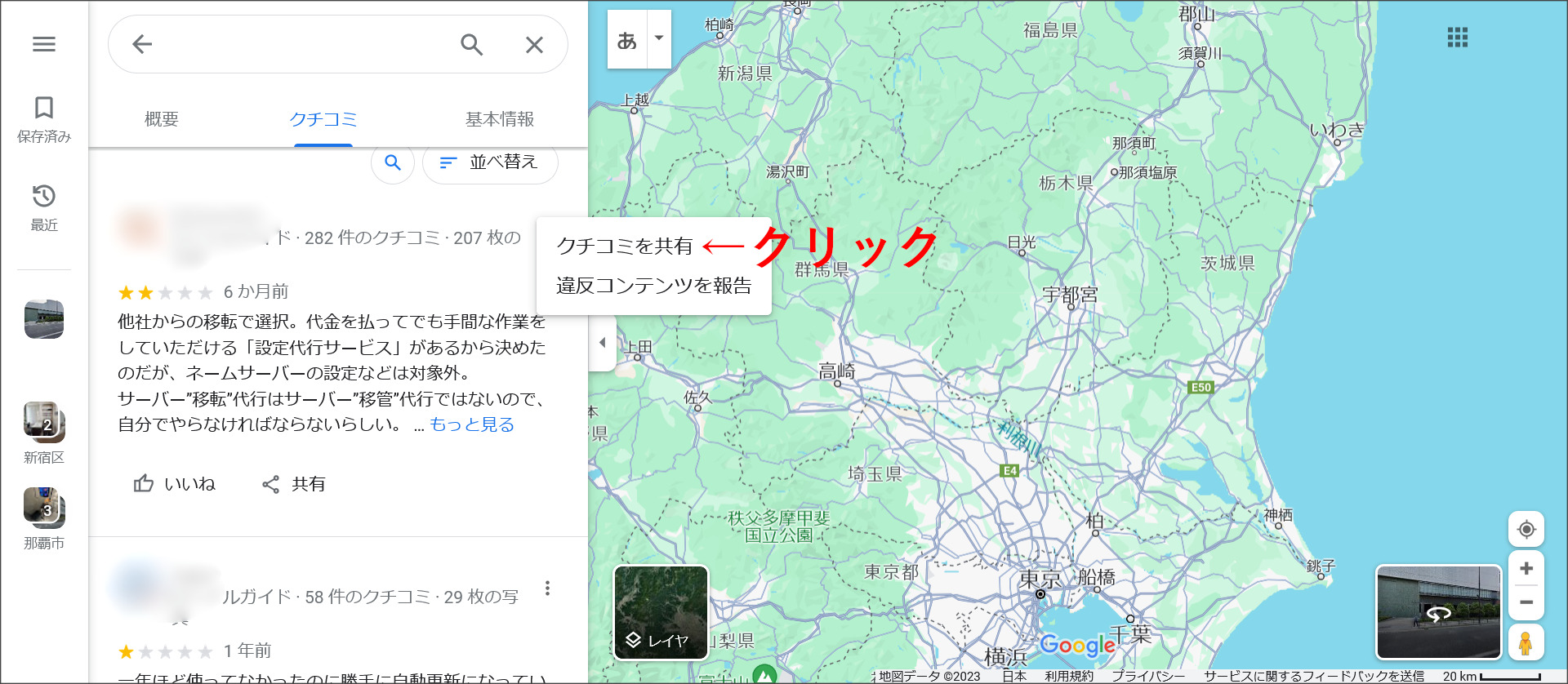
Task: Click the 日本 footer link
Action: coord(1014,677)
